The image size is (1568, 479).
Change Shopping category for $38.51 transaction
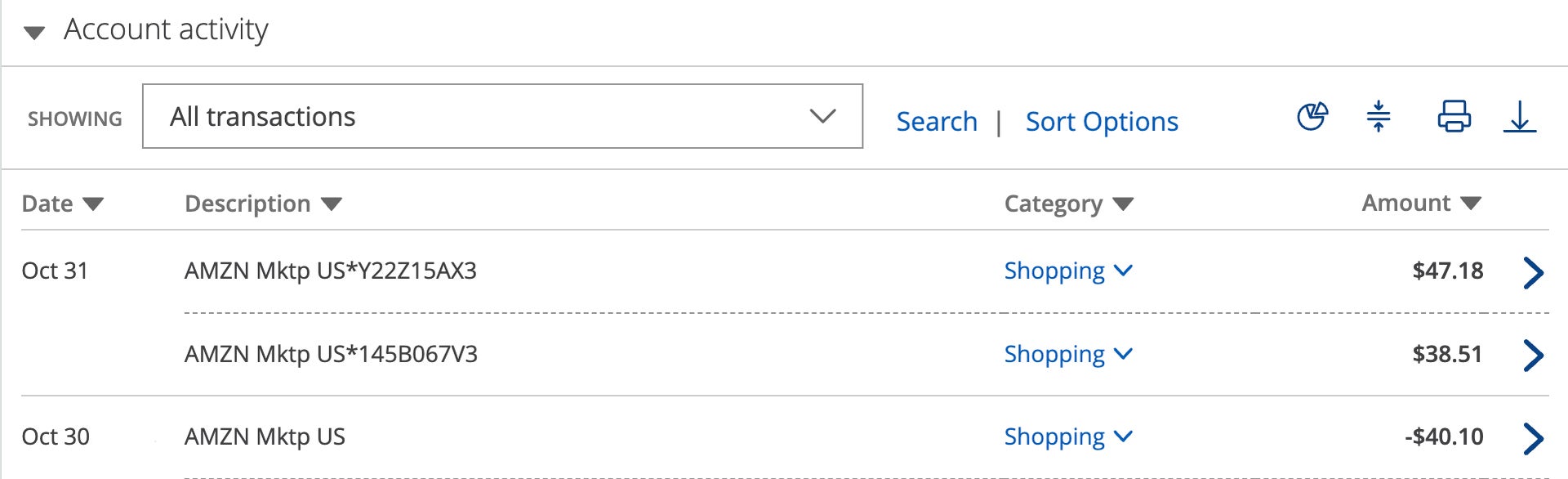click(1067, 354)
